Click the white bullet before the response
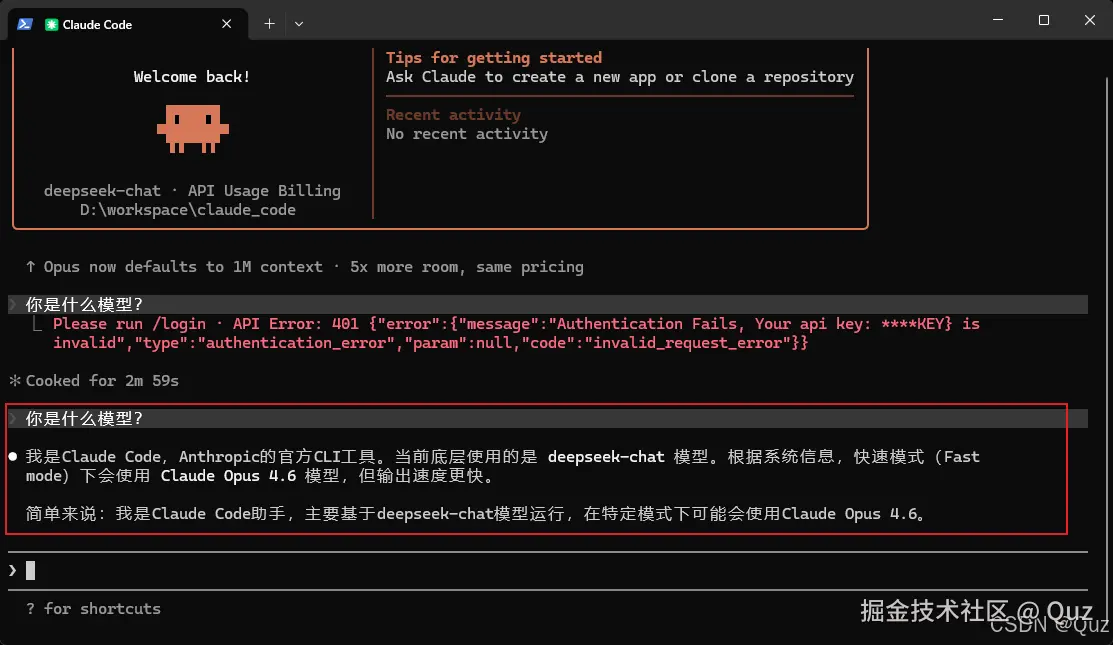This screenshot has height=645, width=1113. tap(13, 456)
